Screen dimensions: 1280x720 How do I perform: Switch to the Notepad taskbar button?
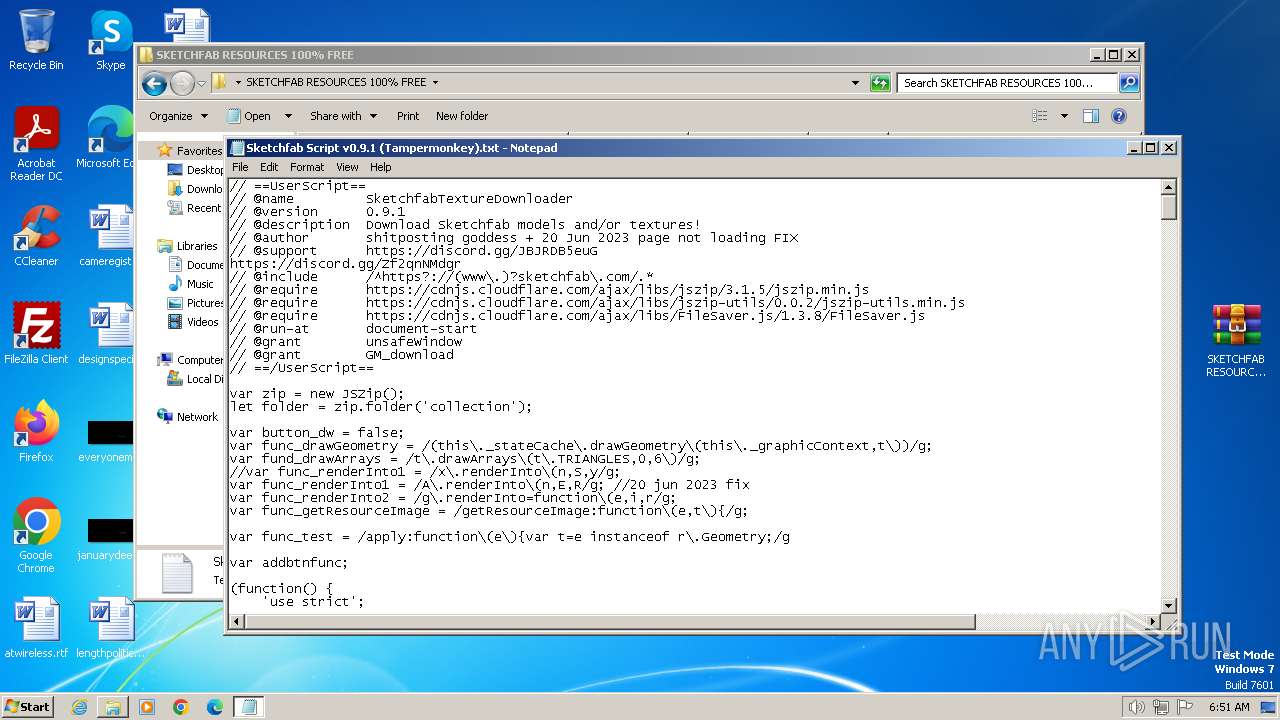click(249, 707)
